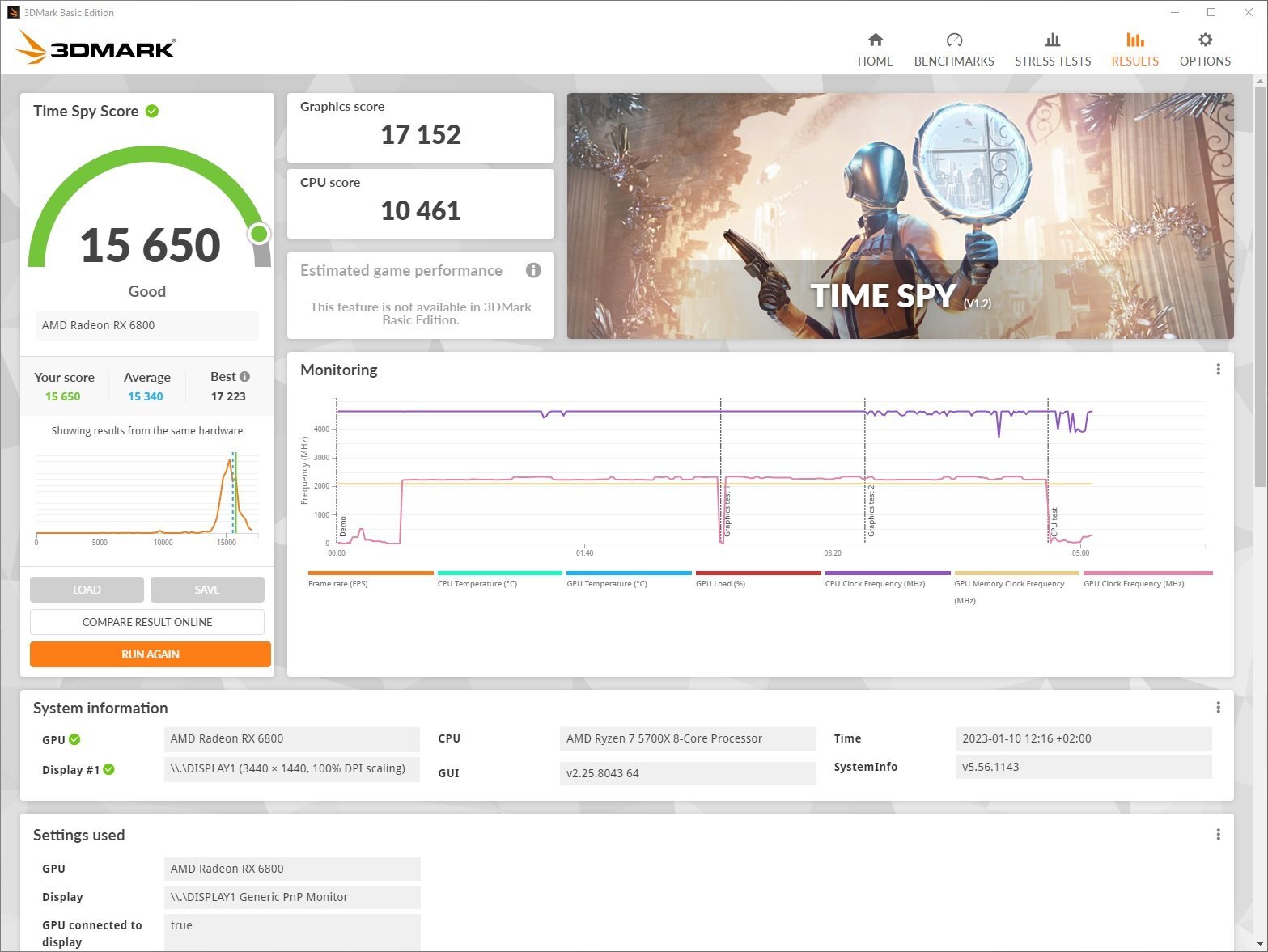Click the 3DMark title bar app icon
1268x952 pixels.
coord(13,12)
